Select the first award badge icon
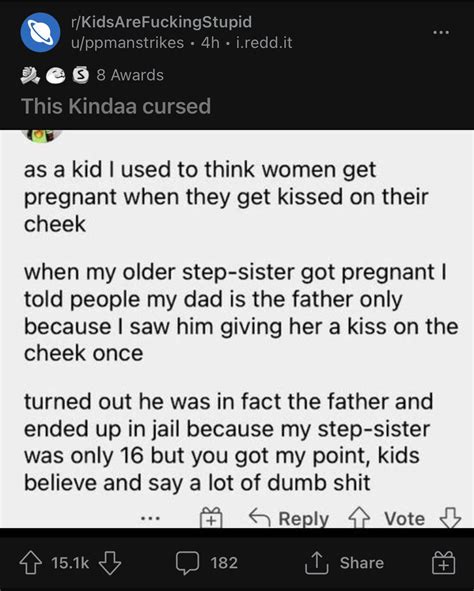The height and width of the screenshot is (591, 474). tap(30, 75)
